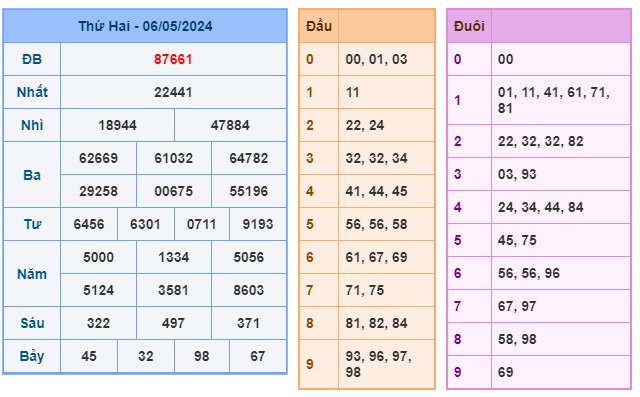Click second prize number 18944
The height and width of the screenshot is (397, 640).
tap(118, 125)
